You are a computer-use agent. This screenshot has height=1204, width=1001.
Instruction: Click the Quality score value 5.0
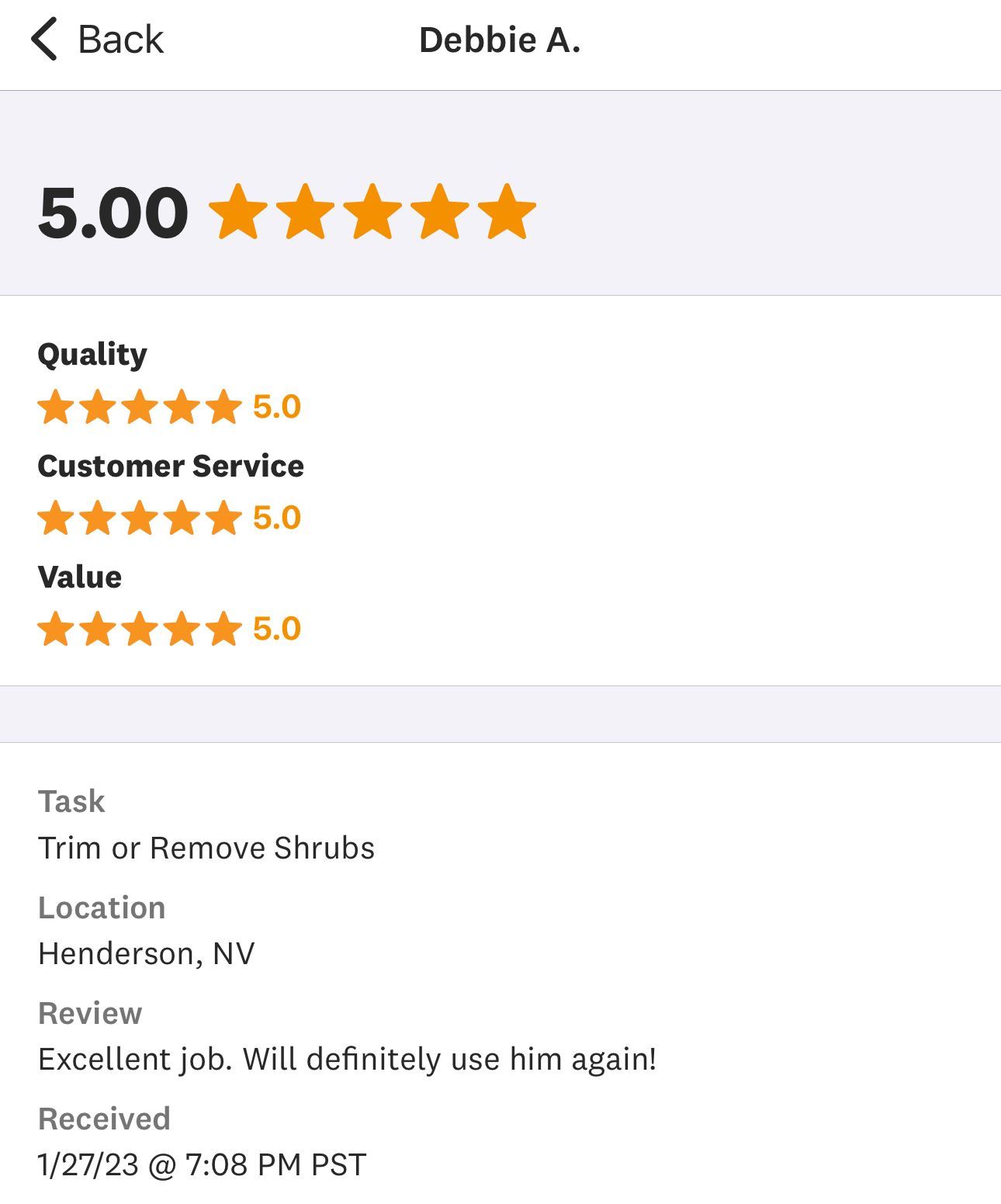click(x=277, y=407)
